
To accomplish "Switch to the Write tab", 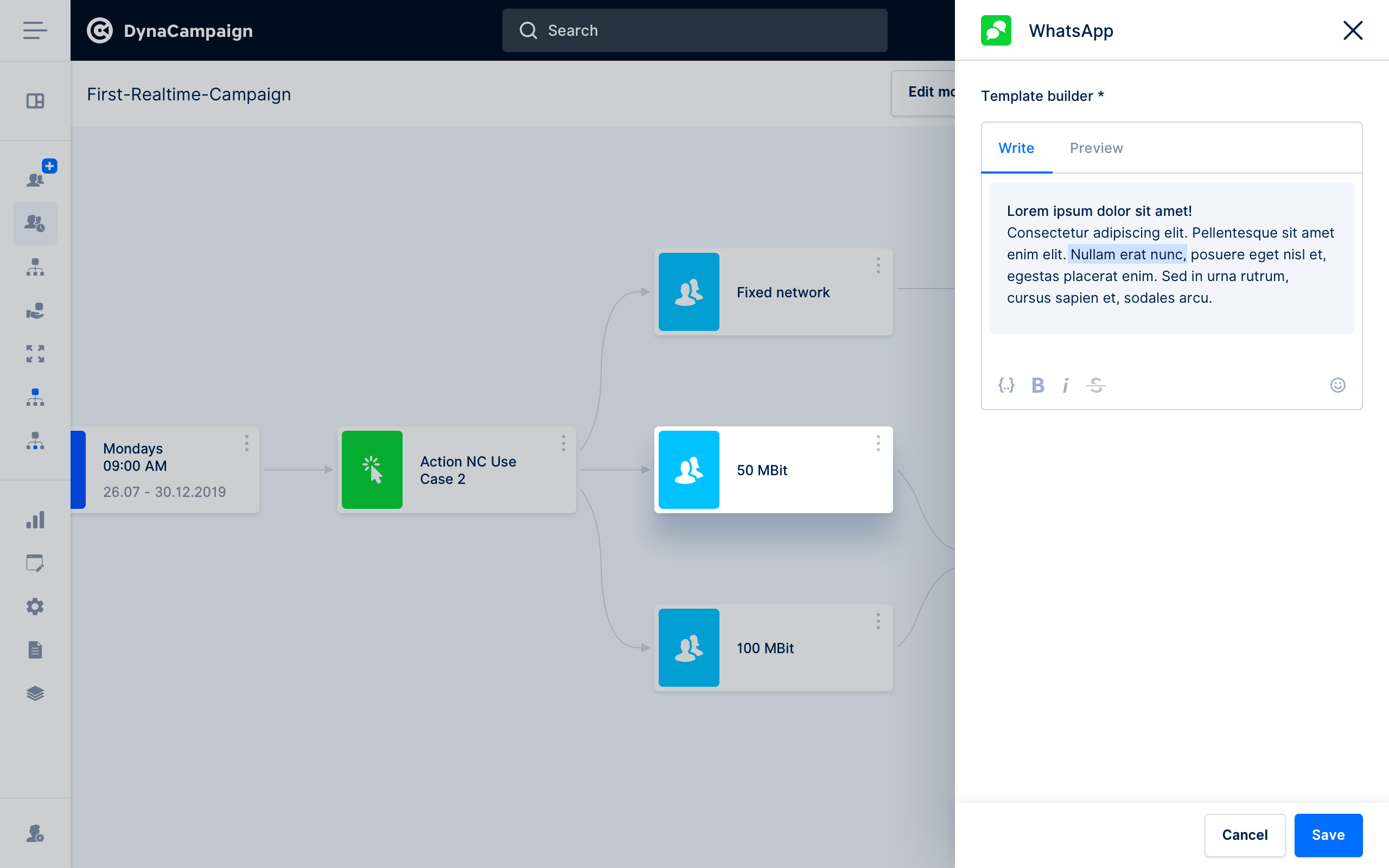I will 1016,148.
